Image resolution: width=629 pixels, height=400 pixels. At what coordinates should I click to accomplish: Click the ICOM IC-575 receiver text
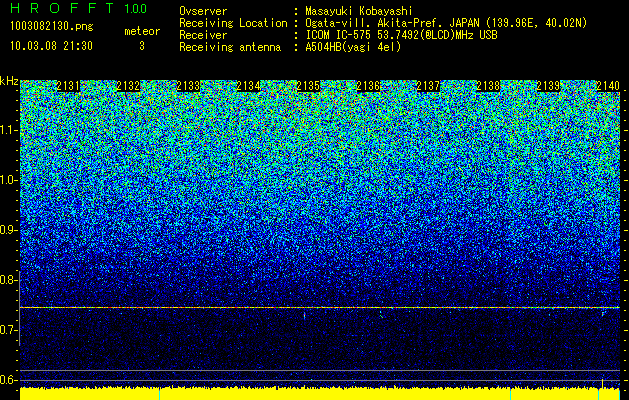pyautogui.click(x=401, y=35)
